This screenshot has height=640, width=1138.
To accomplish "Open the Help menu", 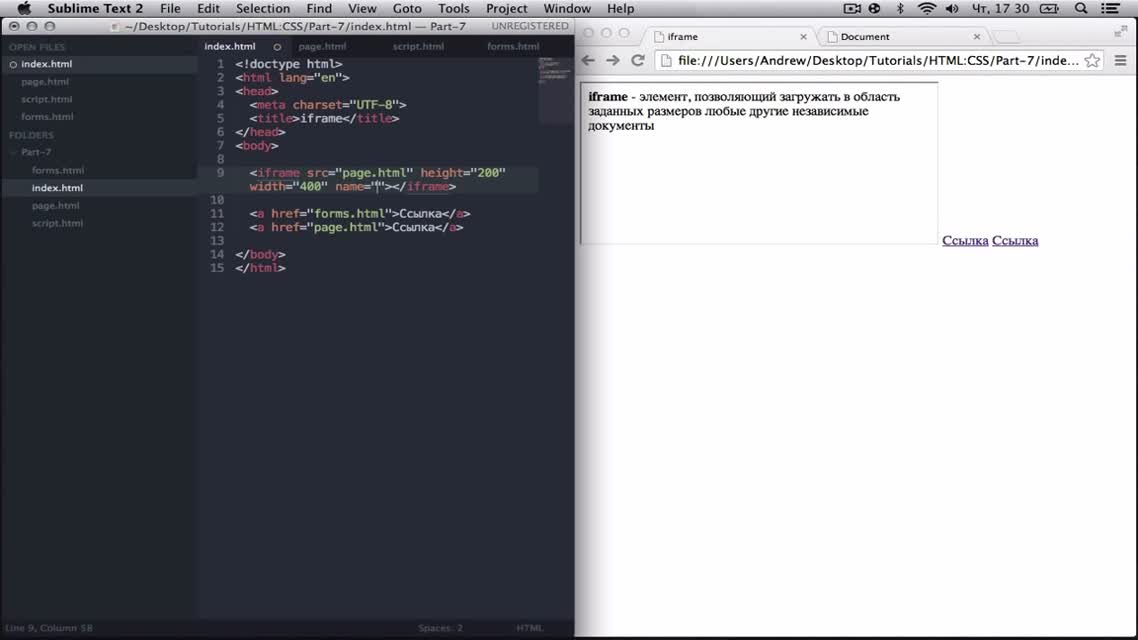I will [x=621, y=9].
